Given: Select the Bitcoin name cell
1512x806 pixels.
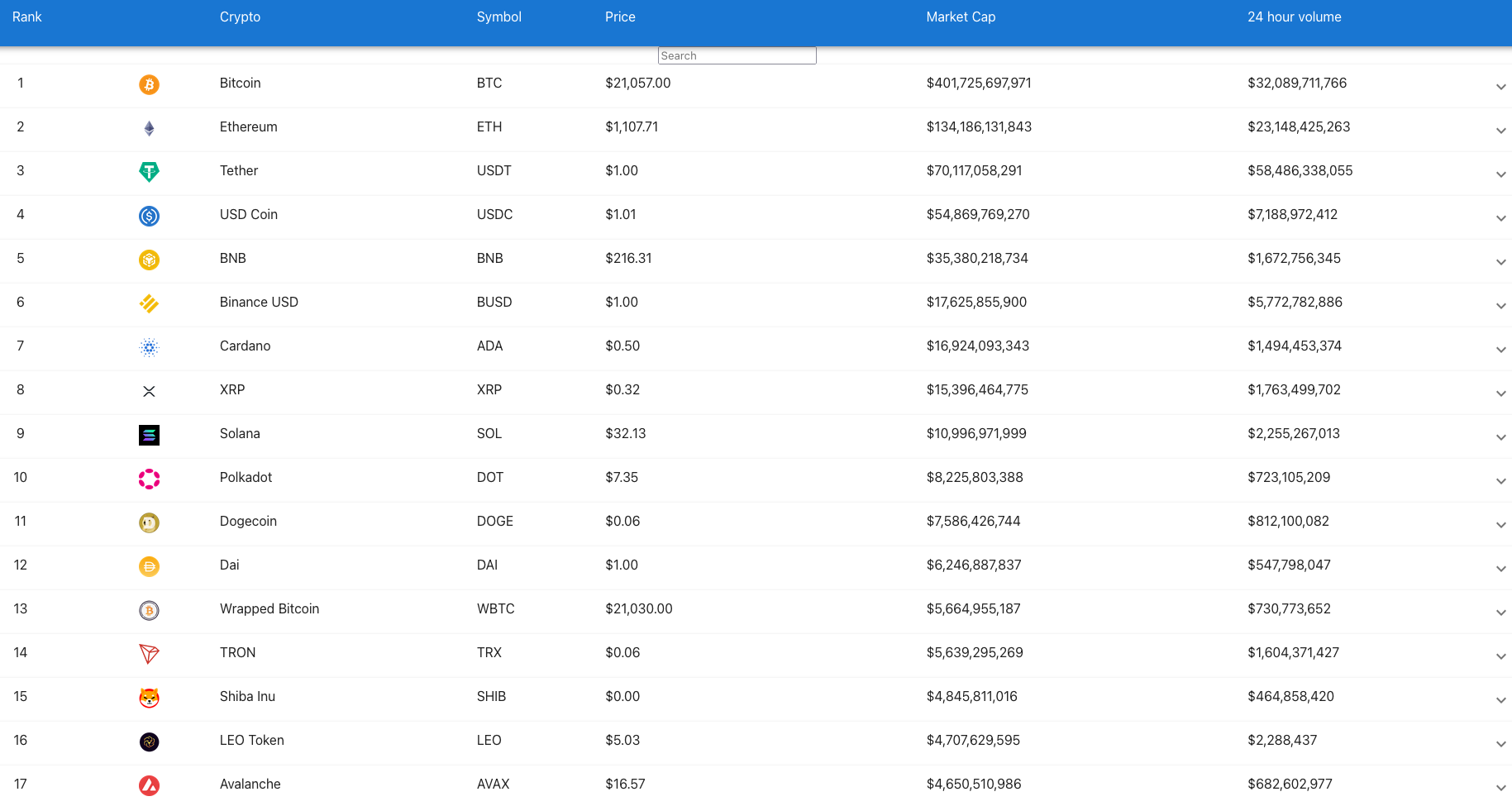Looking at the screenshot, I should pyautogui.click(x=241, y=83).
